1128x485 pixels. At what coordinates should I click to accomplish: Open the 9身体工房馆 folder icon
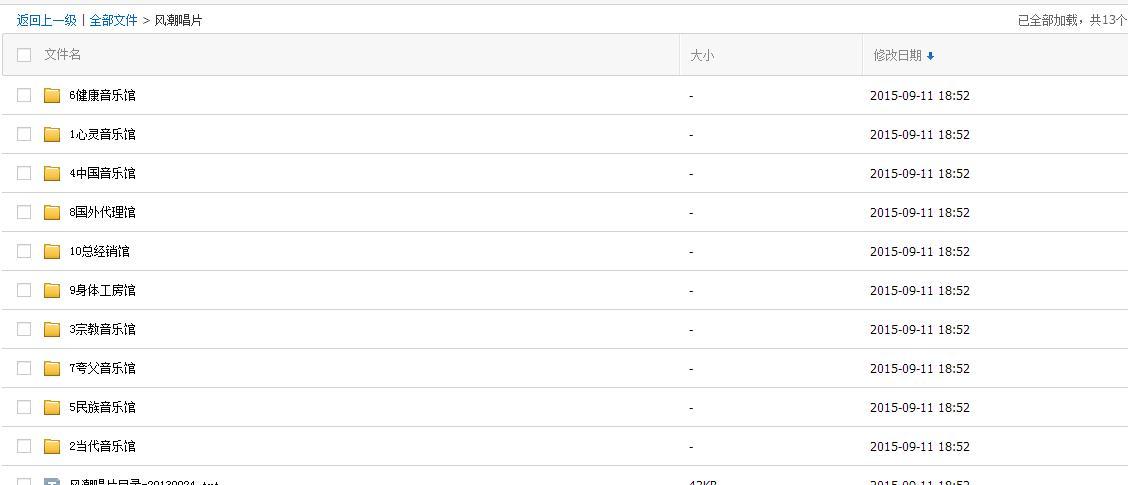[52, 290]
